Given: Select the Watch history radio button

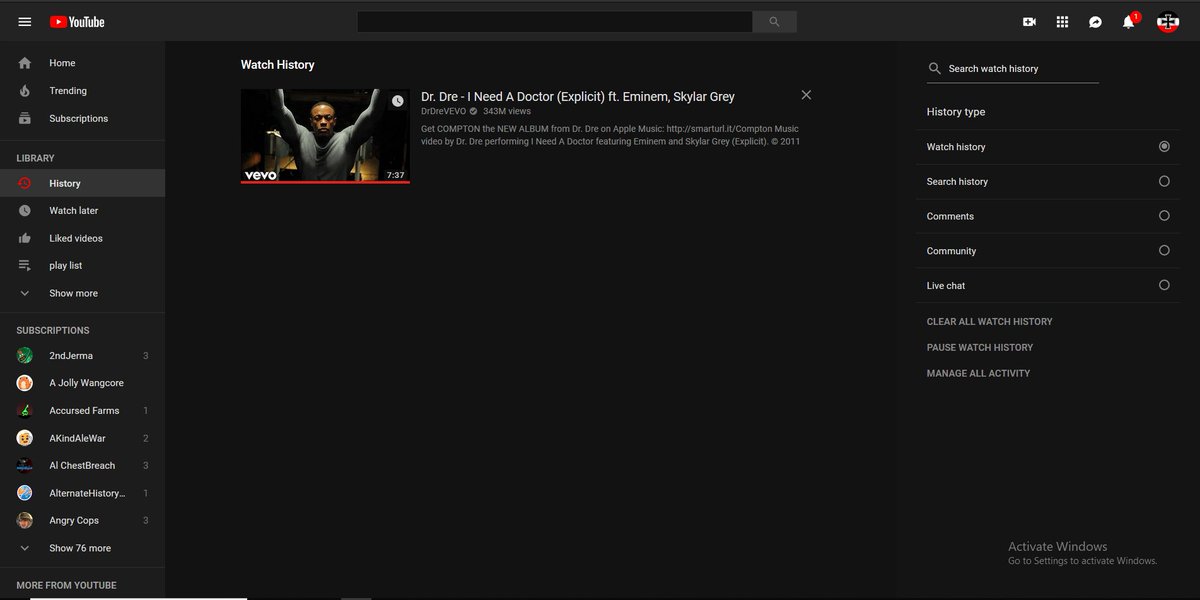Looking at the screenshot, I should 1164,146.
